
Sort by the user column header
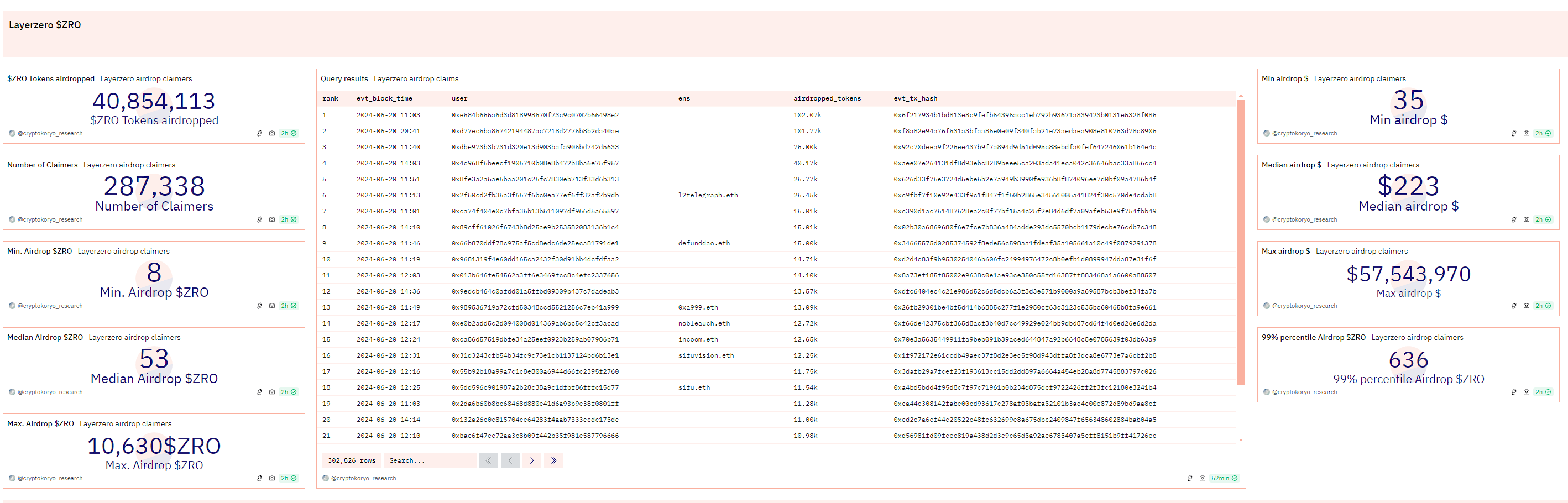[459, 98]
